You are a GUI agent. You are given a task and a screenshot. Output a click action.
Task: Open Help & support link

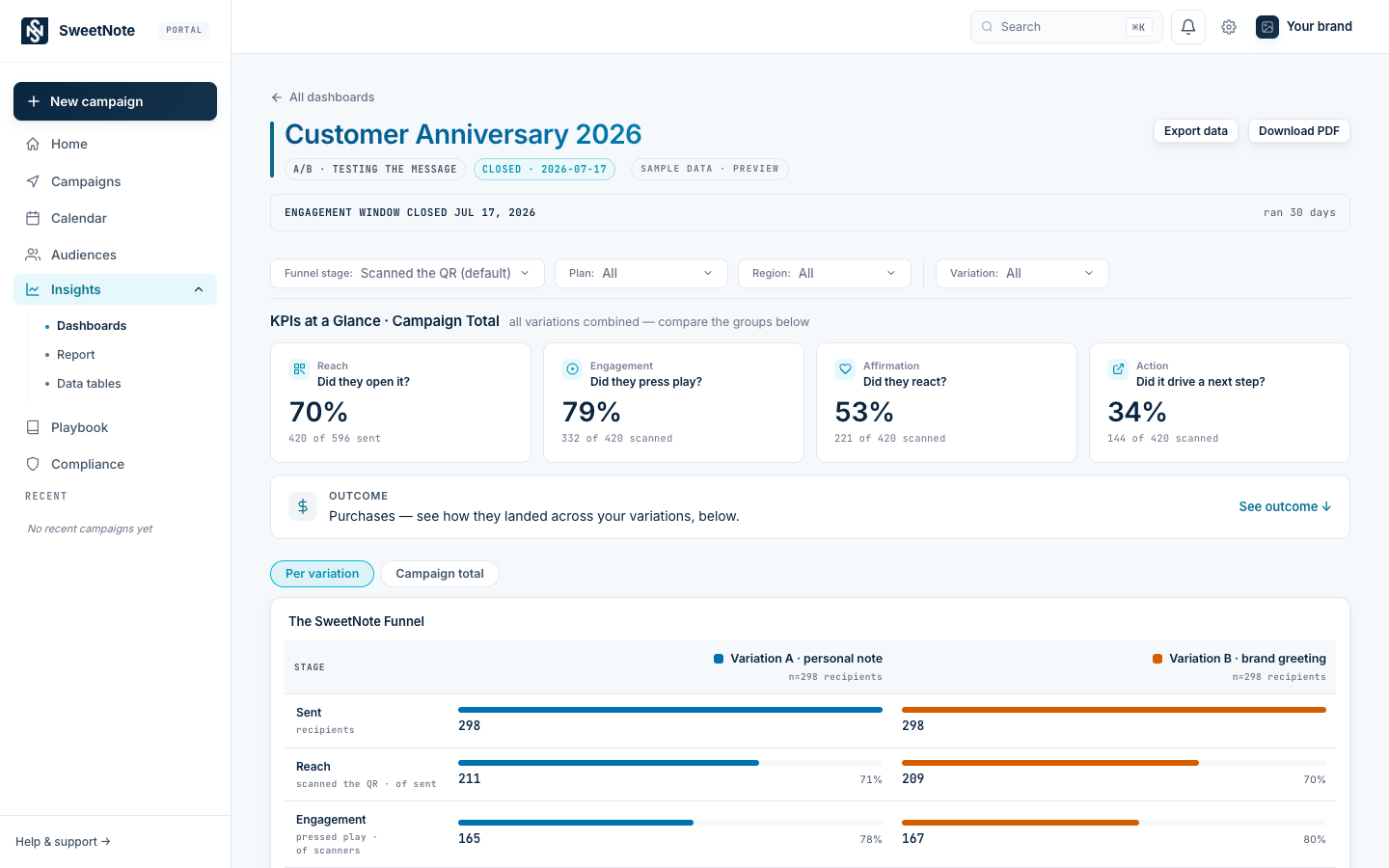[x=63, y=842]
